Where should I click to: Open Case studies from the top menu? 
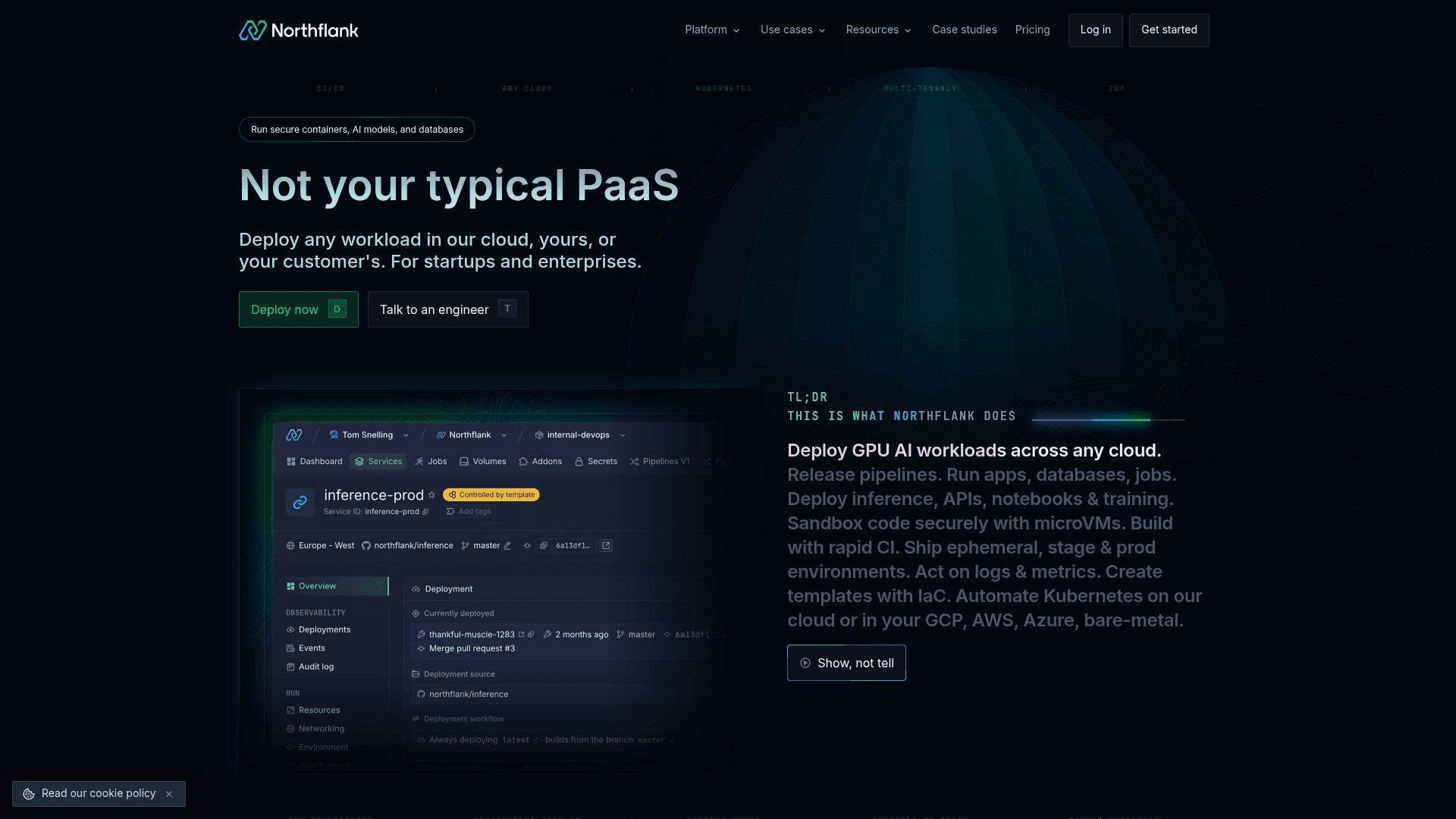(964, 30)
